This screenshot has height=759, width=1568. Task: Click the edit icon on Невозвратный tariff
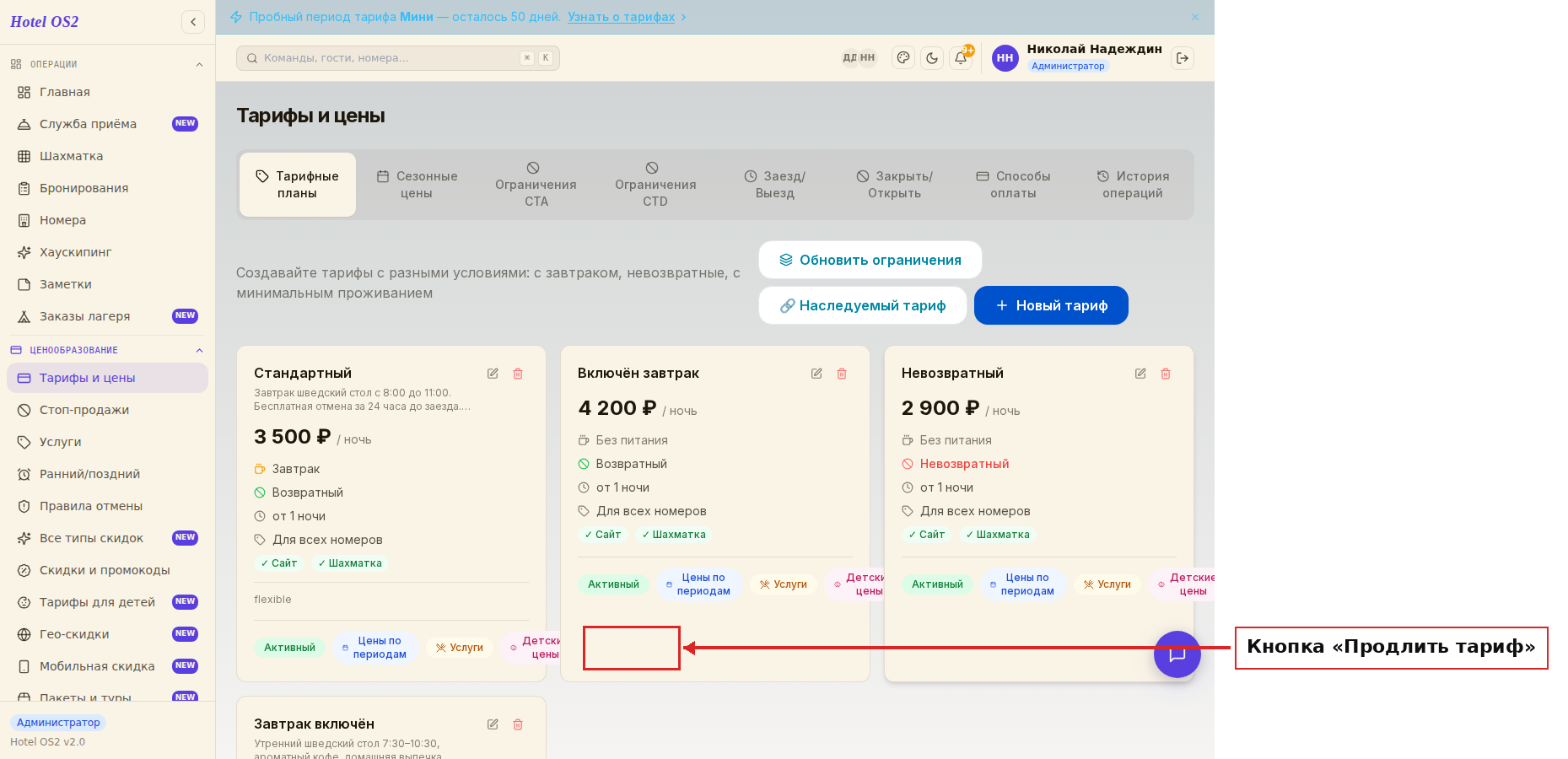pyautogui.click(x=1140, y=374)
